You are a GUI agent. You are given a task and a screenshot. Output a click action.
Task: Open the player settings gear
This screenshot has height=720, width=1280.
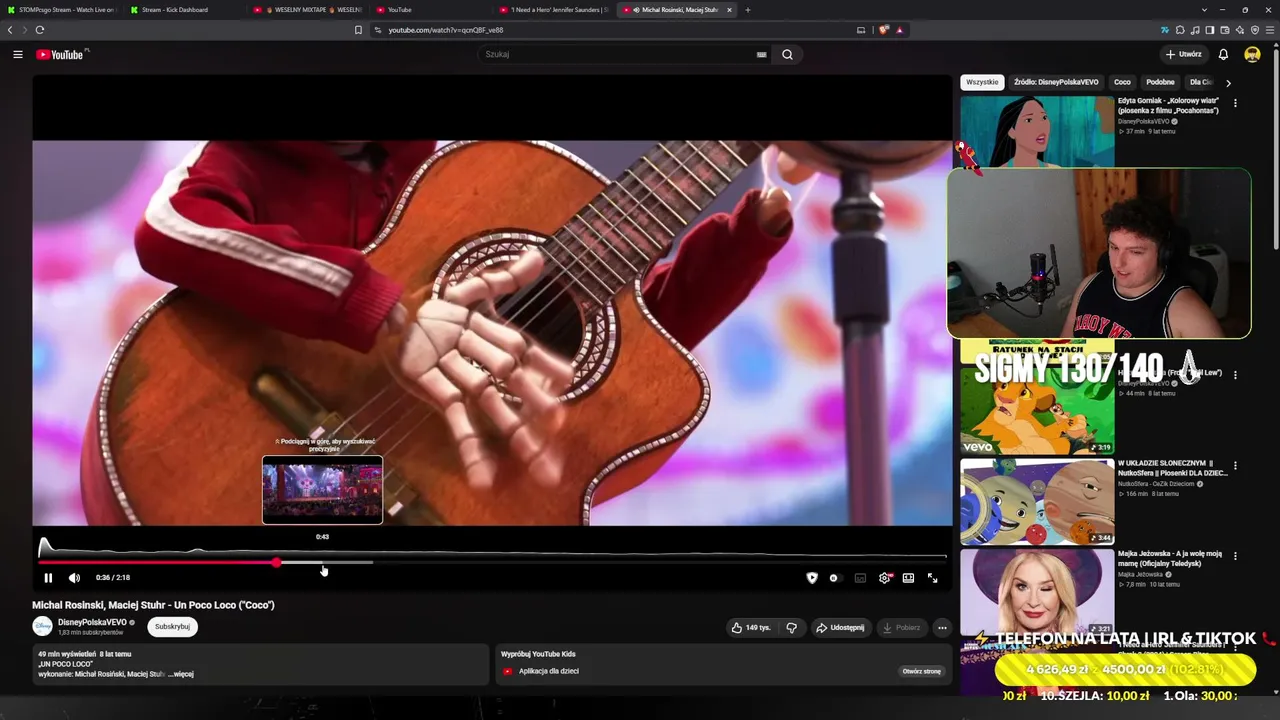[884, 577]
